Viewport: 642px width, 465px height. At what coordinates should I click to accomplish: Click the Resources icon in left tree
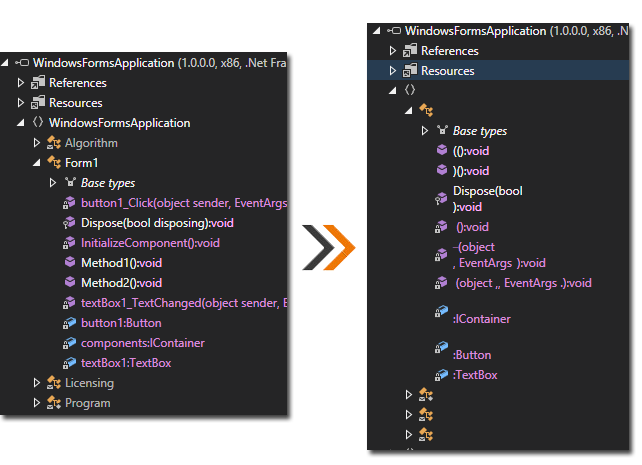(x=38, y=102)
